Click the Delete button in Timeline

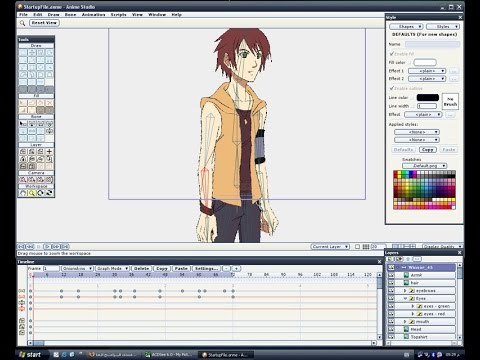click(x=142, y=268)
